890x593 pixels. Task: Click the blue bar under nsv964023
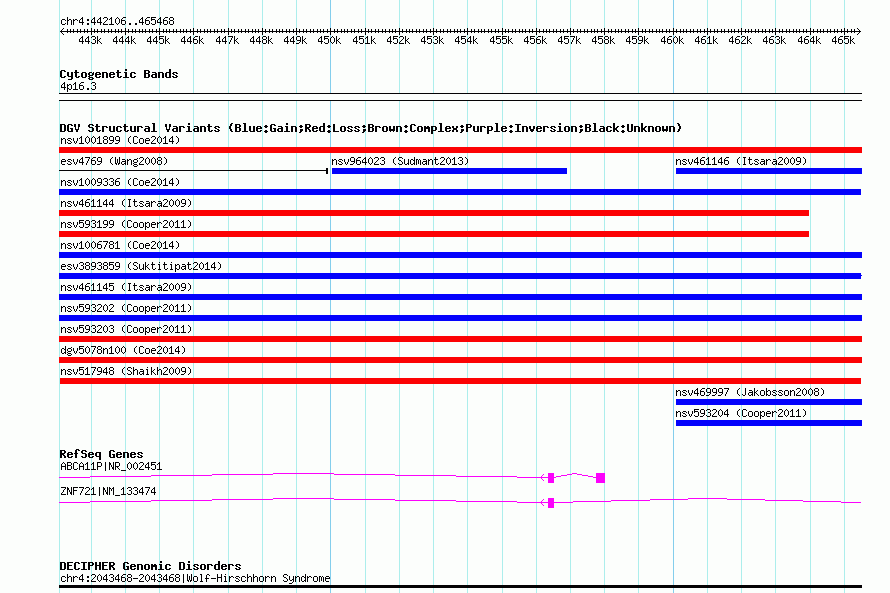(449, 171)
